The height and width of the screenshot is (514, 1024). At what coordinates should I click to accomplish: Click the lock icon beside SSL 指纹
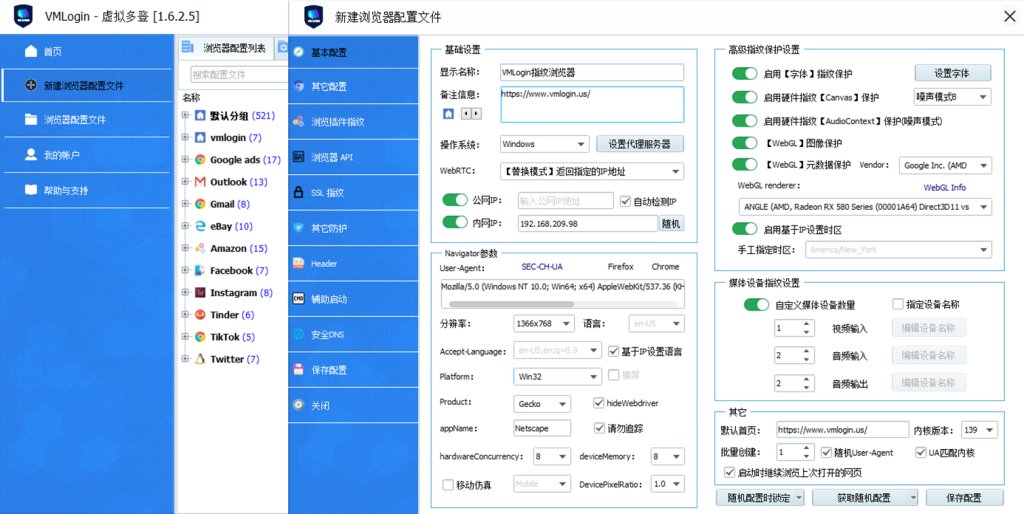(x=299, y=193)
